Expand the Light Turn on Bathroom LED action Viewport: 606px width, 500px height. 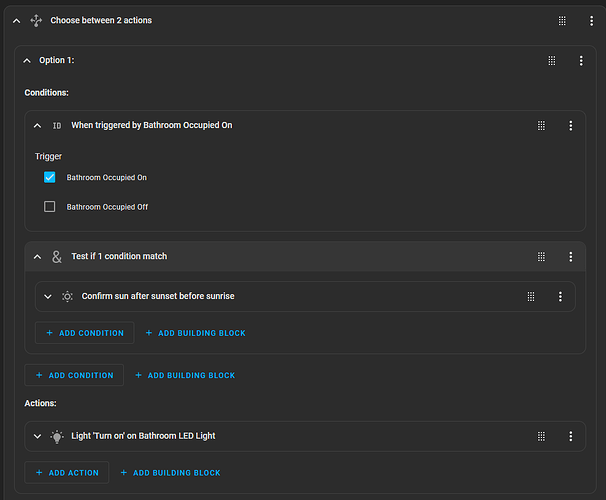(37, 436)
